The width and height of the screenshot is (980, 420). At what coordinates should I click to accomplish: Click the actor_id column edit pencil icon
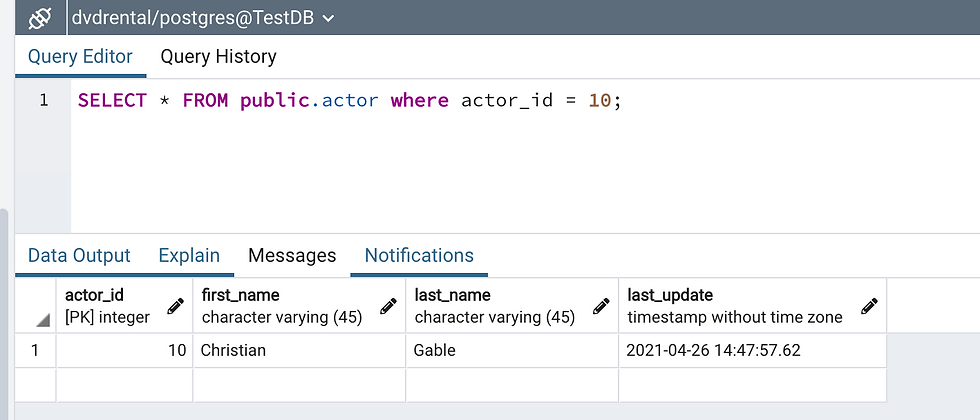click(175, 306)
